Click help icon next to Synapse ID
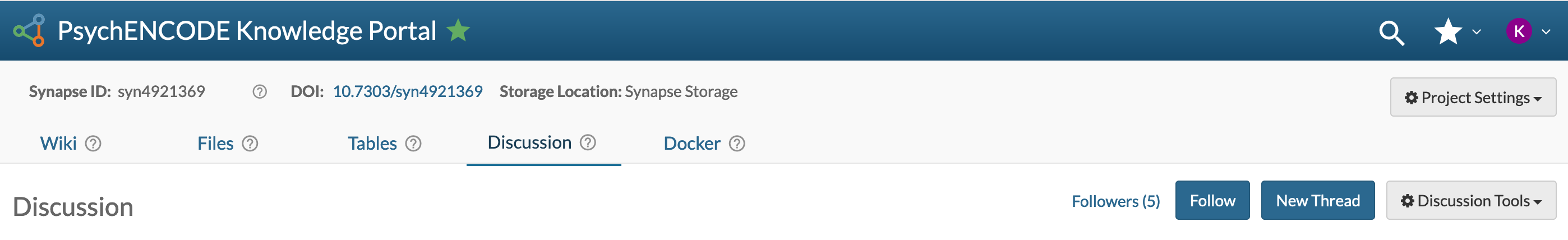1568x240 pixels. click(260, 92)
